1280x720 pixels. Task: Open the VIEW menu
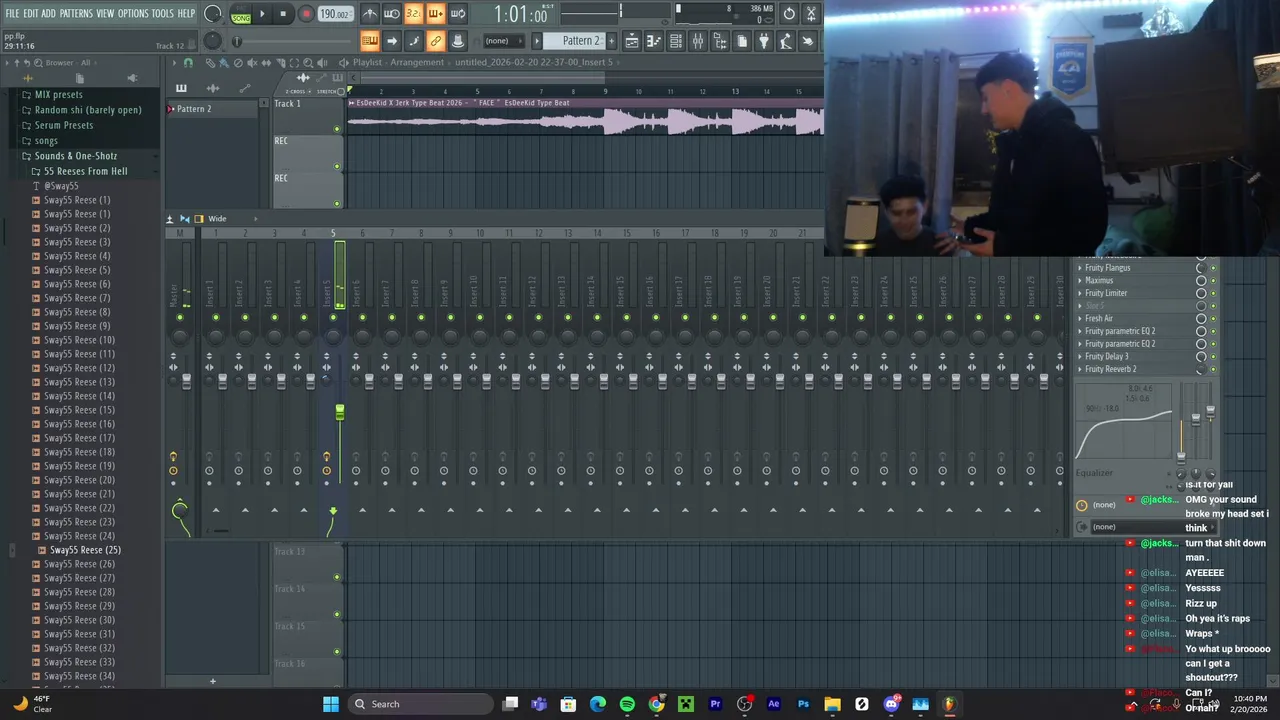[x=105, y=14]
